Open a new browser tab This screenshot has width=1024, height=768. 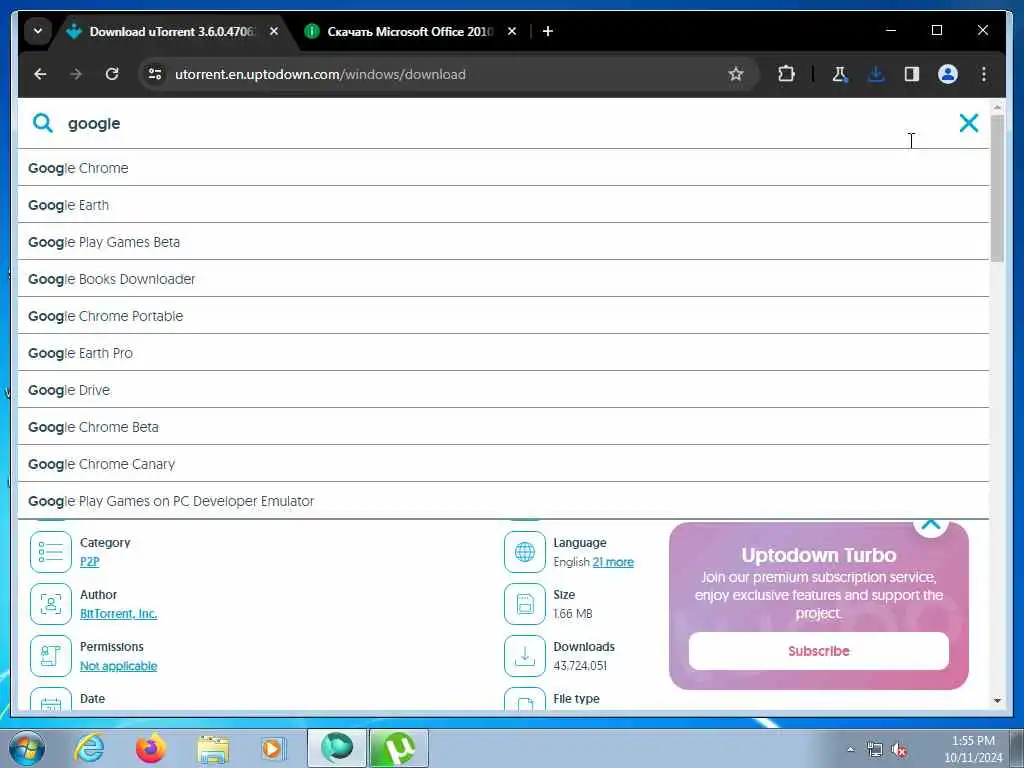pos(548,31)
